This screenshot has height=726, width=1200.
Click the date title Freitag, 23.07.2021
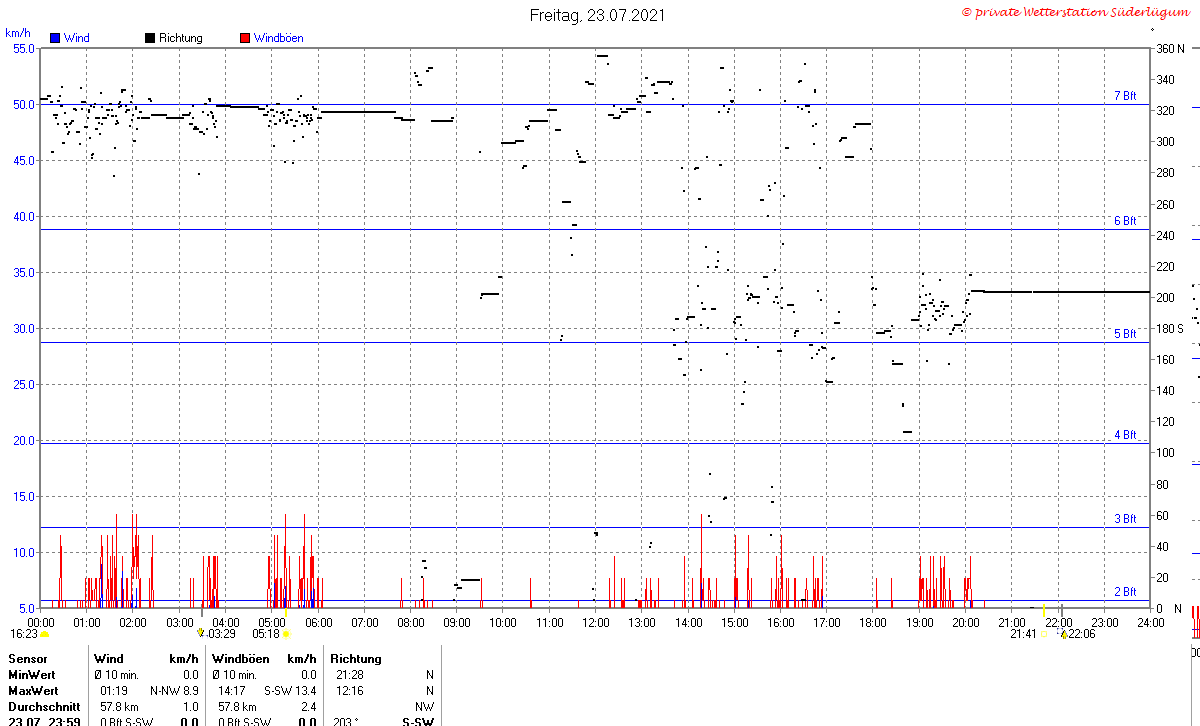coord(597,15)
